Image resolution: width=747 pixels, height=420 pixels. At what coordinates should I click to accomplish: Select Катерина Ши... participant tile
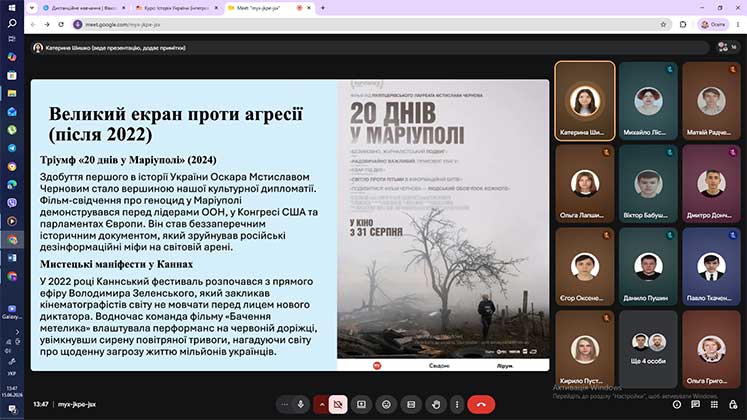click(x=585, y=100)
